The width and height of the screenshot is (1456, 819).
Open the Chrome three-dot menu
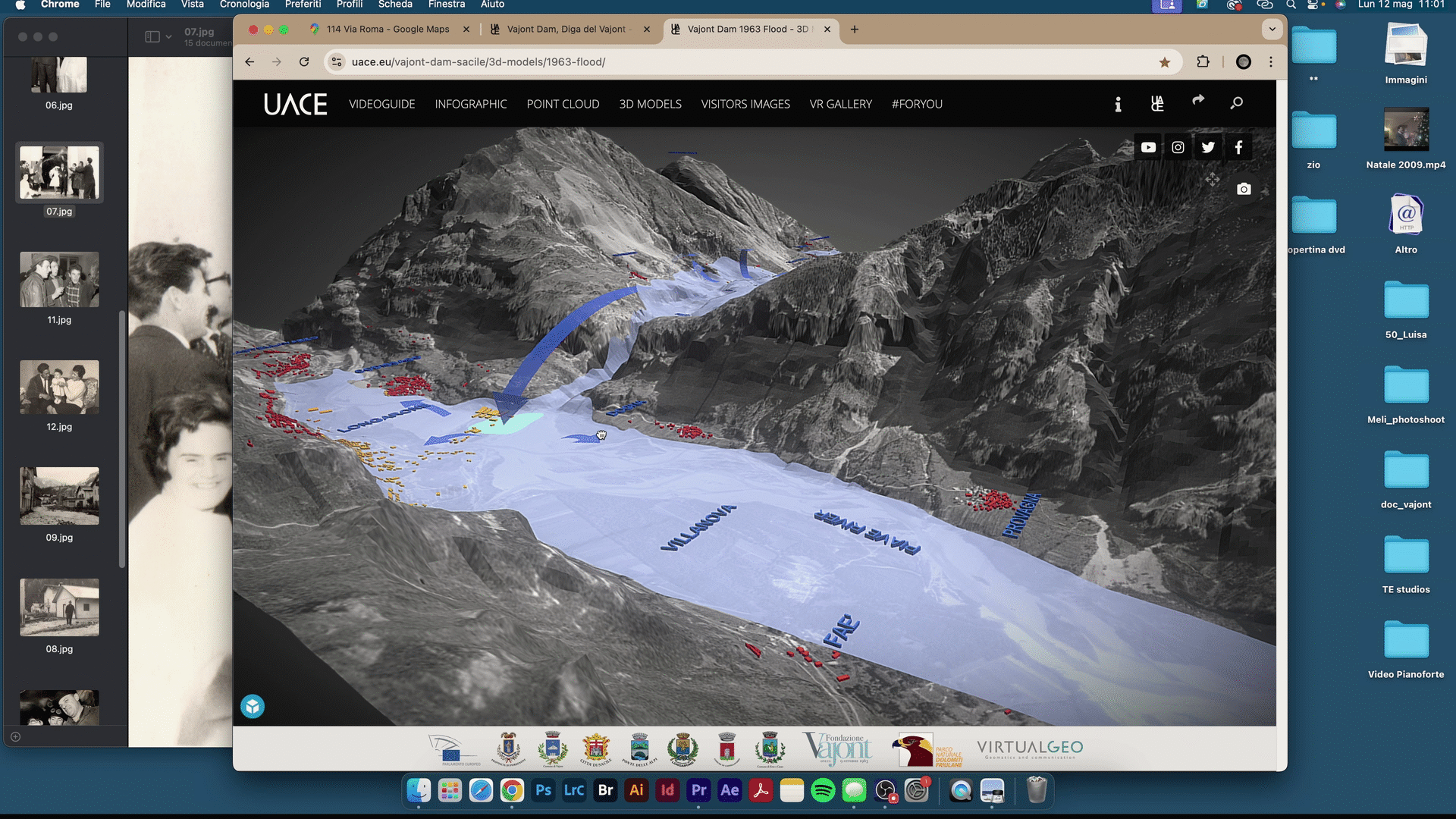[x=1271, y=62]
